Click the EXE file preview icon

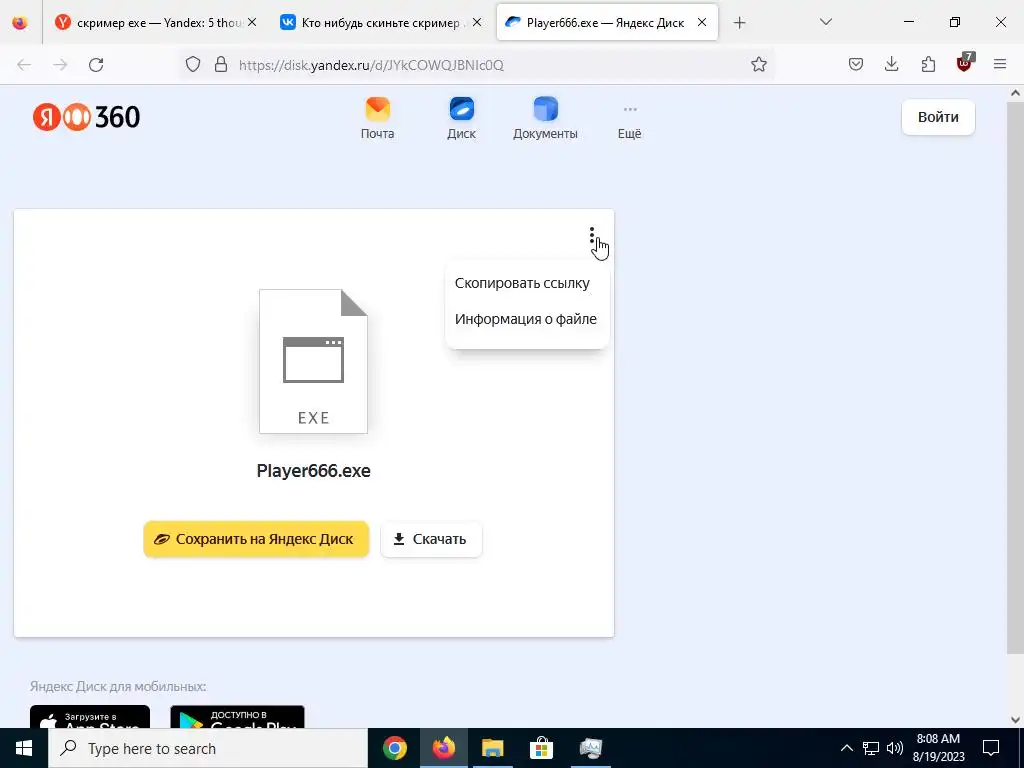[313, 361]
